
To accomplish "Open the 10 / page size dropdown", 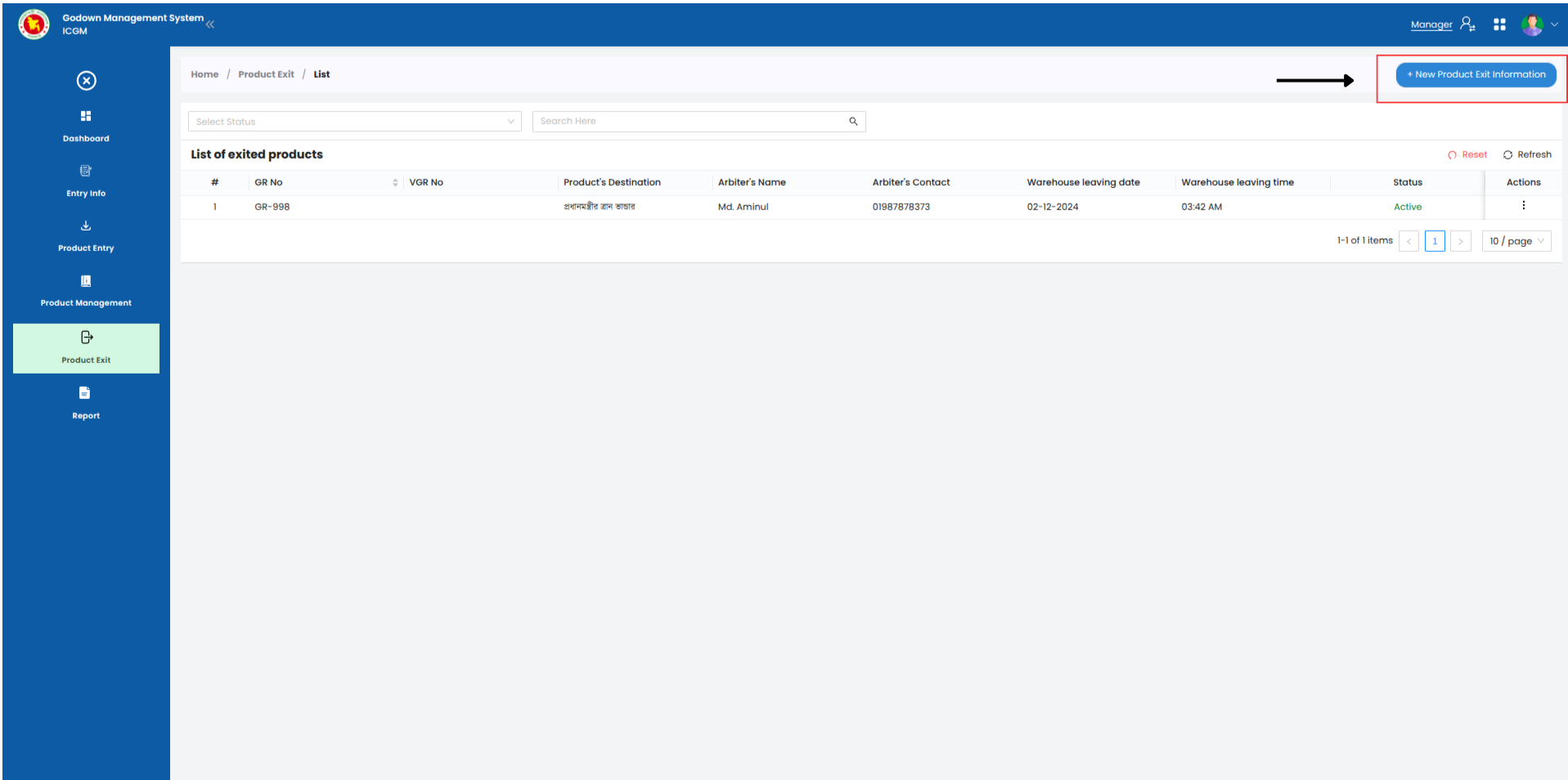I will (x=1516, y=241).
